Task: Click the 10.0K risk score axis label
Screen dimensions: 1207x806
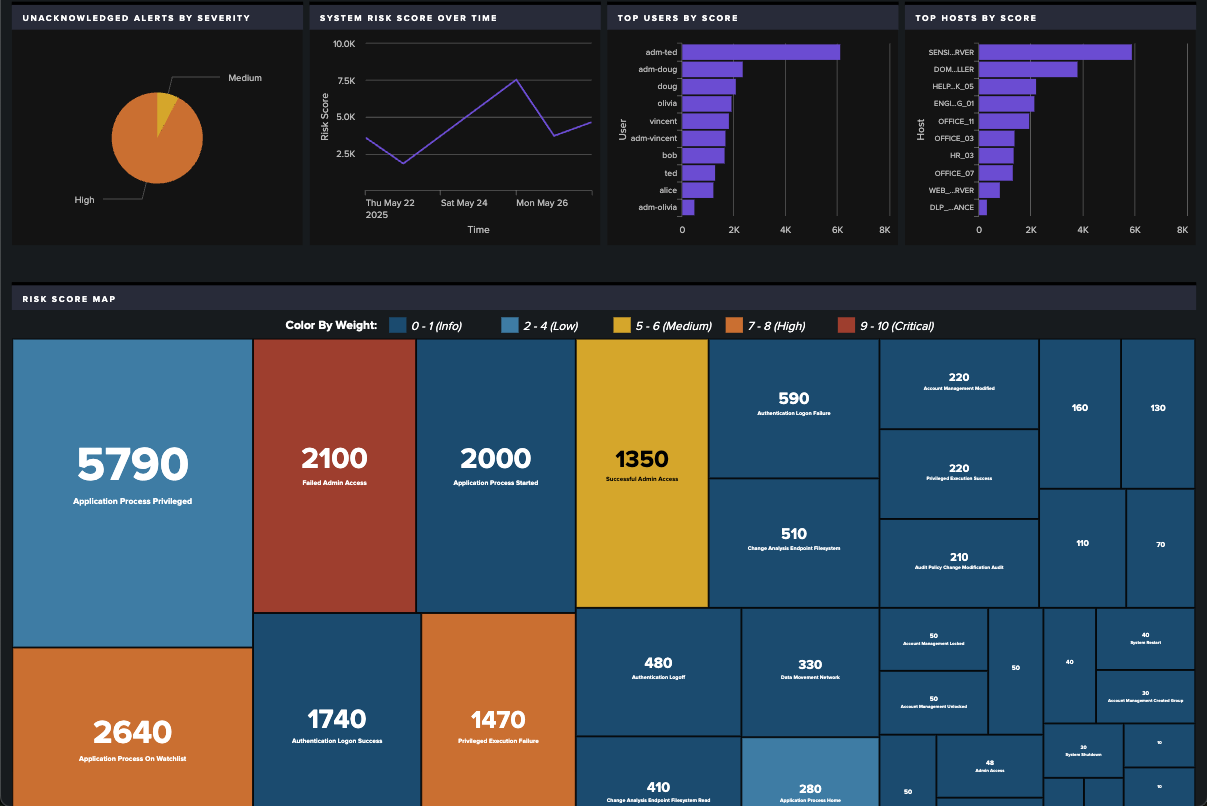Action: 344,44
